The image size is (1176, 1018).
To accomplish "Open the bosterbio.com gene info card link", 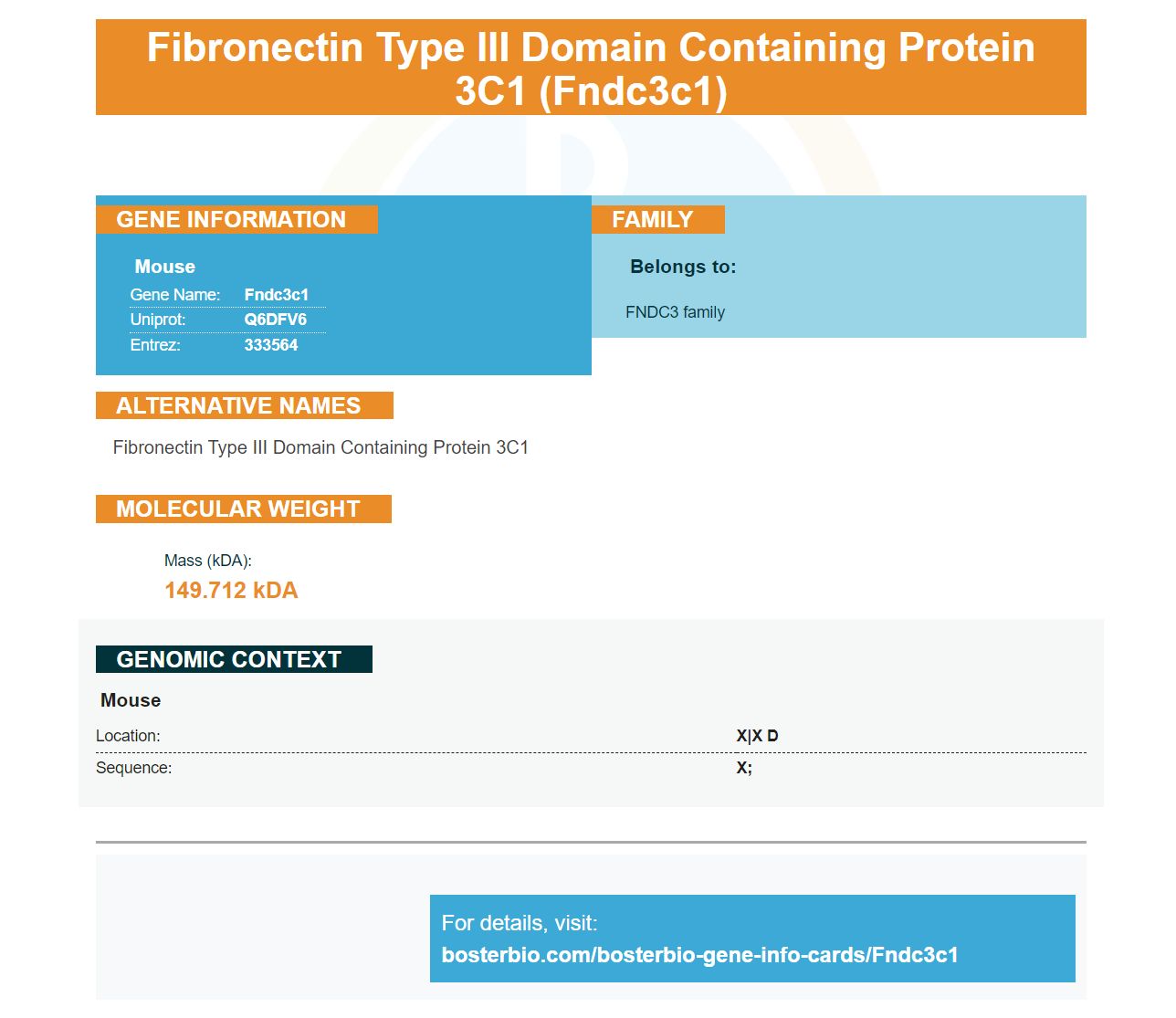I will click(700, 955).
